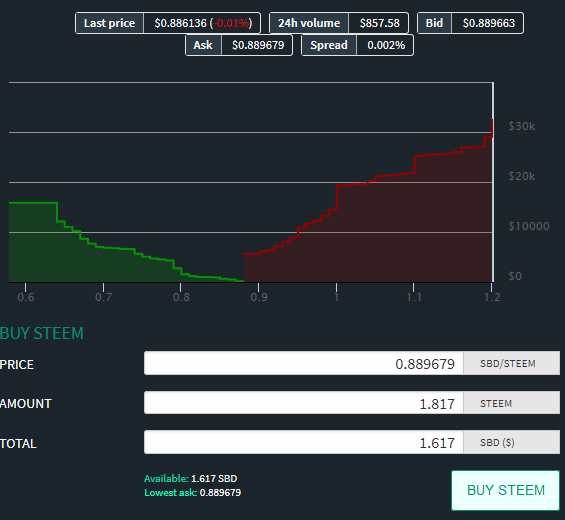Click the 24h volume ticker box

tap(339, 23)
